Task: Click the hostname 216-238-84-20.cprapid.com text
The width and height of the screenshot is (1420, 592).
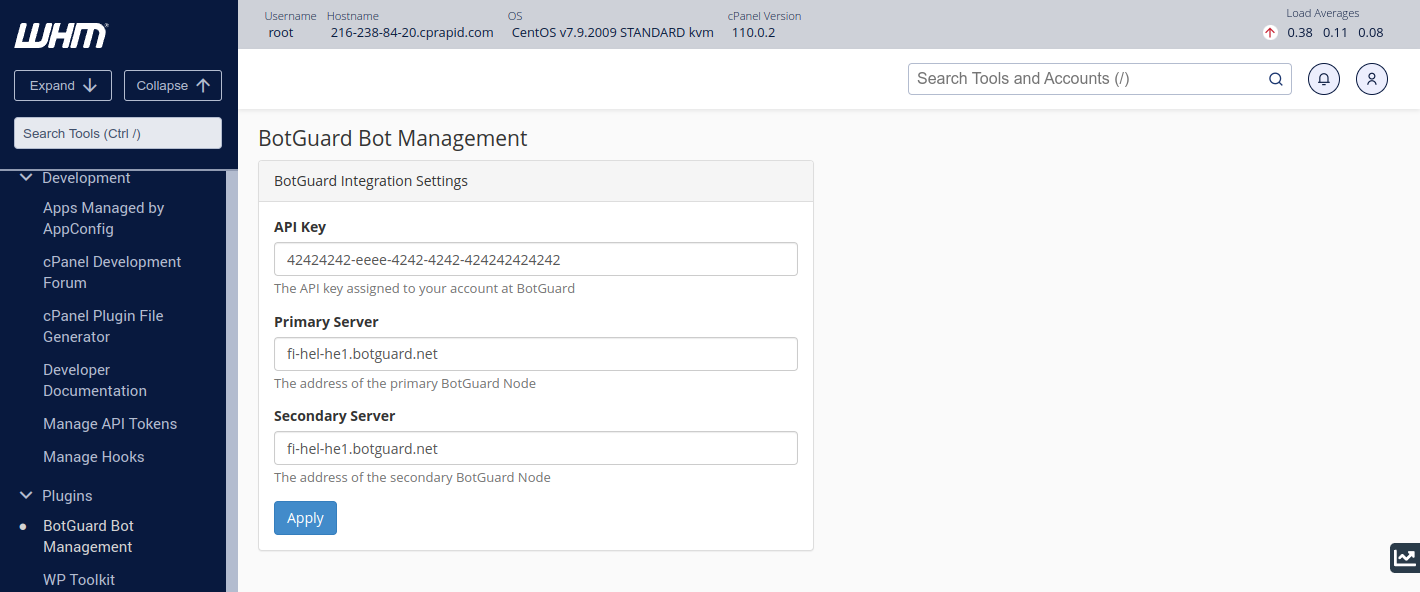Action: click(x=412, y=32)
